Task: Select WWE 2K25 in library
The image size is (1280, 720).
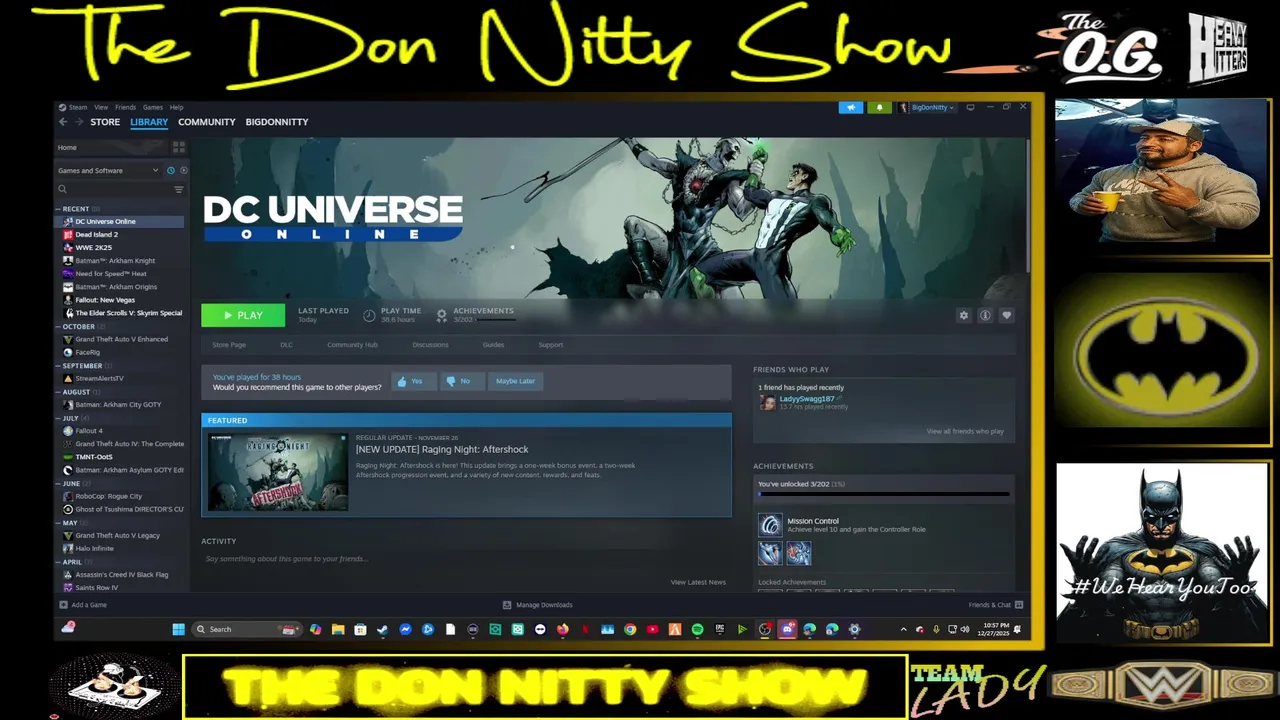Action: pyautogui.click(x=93, y=248)
